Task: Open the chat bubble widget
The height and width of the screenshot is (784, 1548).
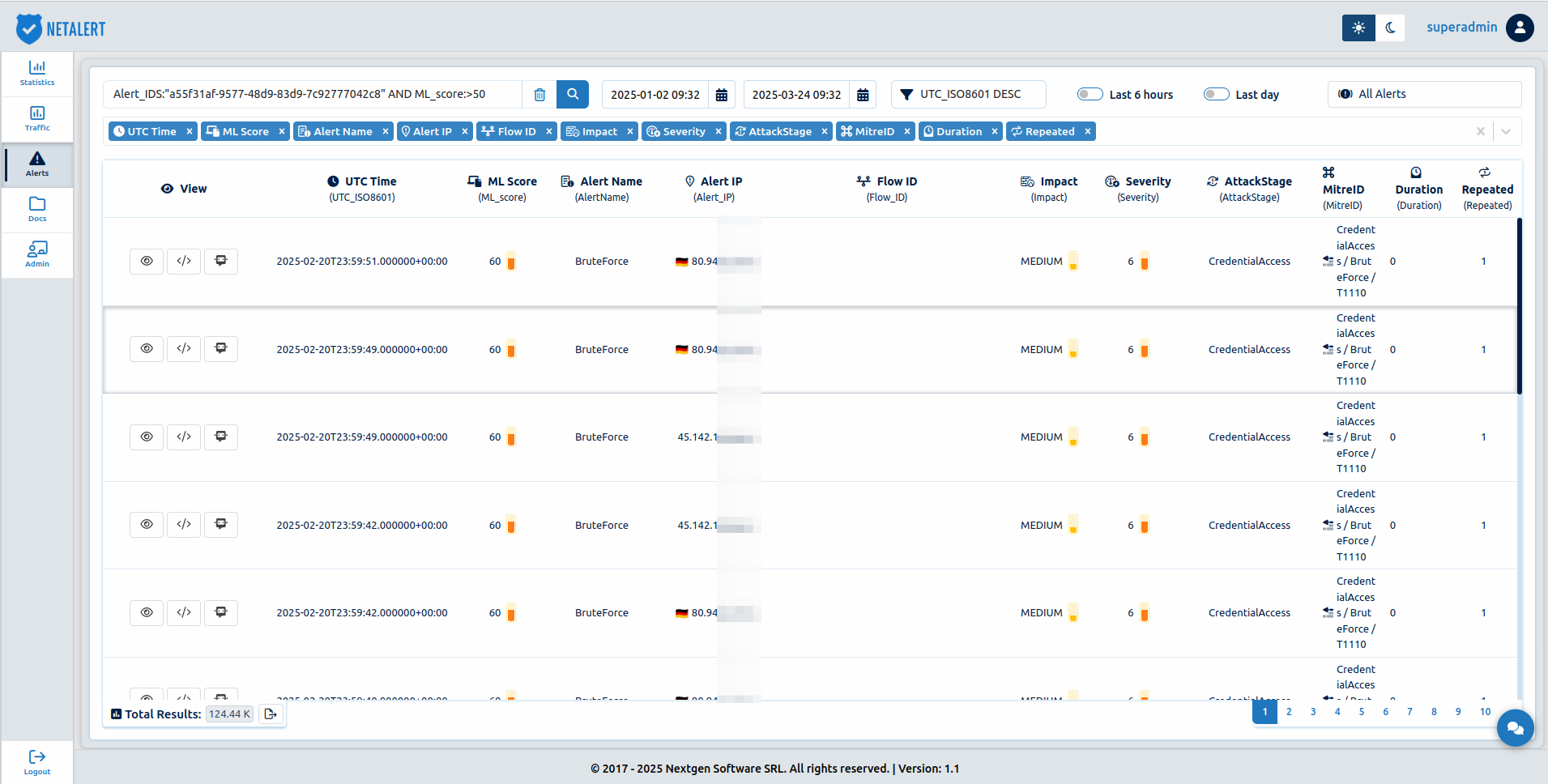Action: [x=1515, y=728]
